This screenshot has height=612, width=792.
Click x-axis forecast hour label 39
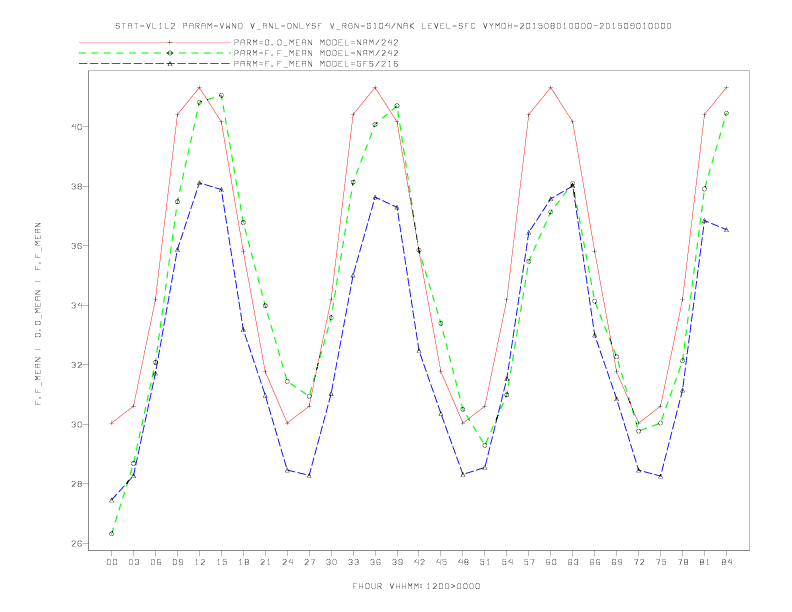click(x=397, y=562)
